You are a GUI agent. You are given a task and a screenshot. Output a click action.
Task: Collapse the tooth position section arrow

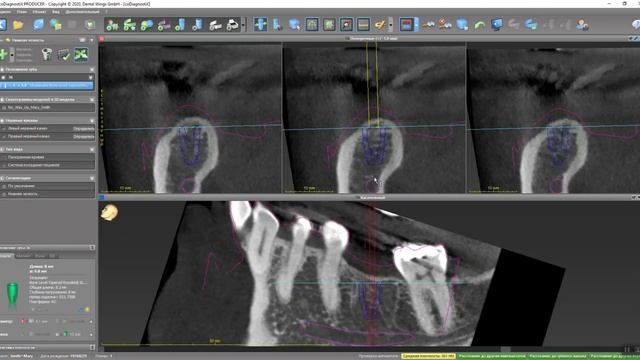(92, 70)
